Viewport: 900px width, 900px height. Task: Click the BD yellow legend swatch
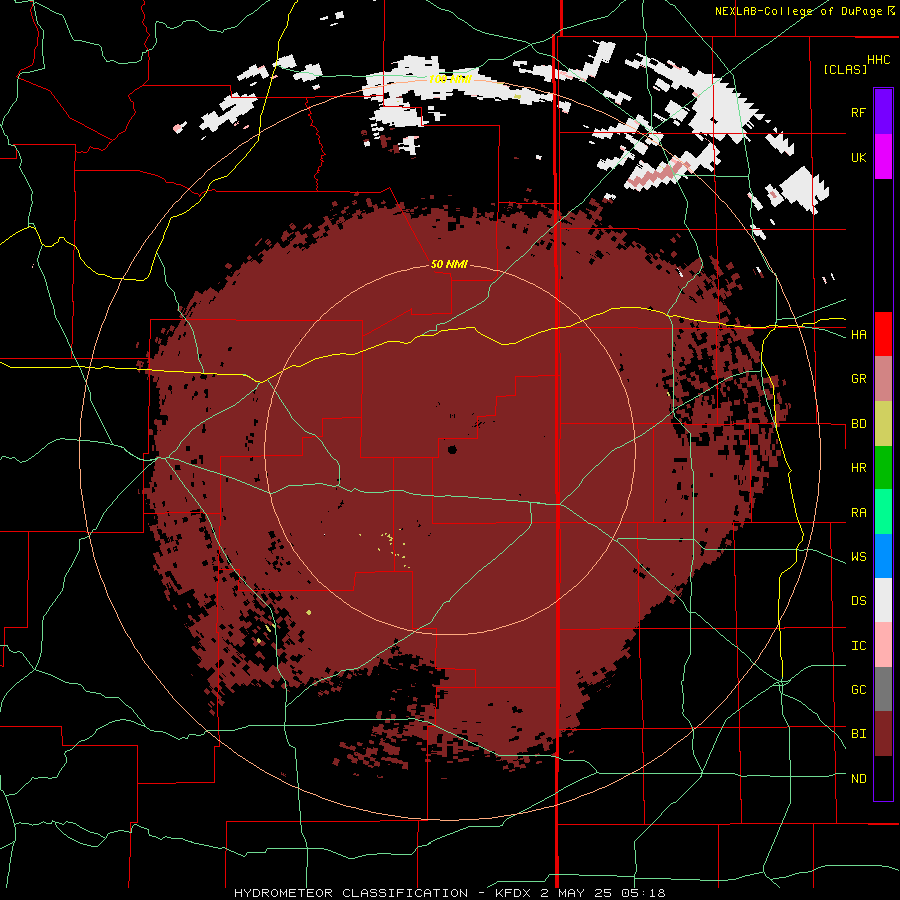tap(883, 424)
